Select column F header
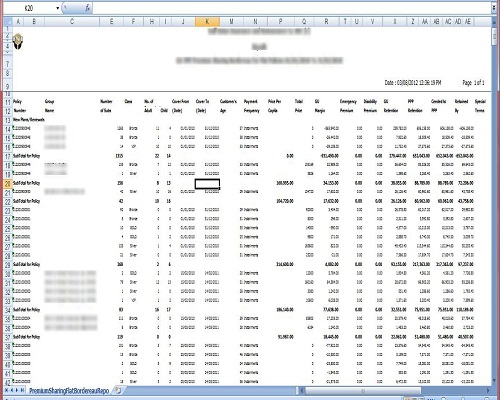 coord(133,22)
